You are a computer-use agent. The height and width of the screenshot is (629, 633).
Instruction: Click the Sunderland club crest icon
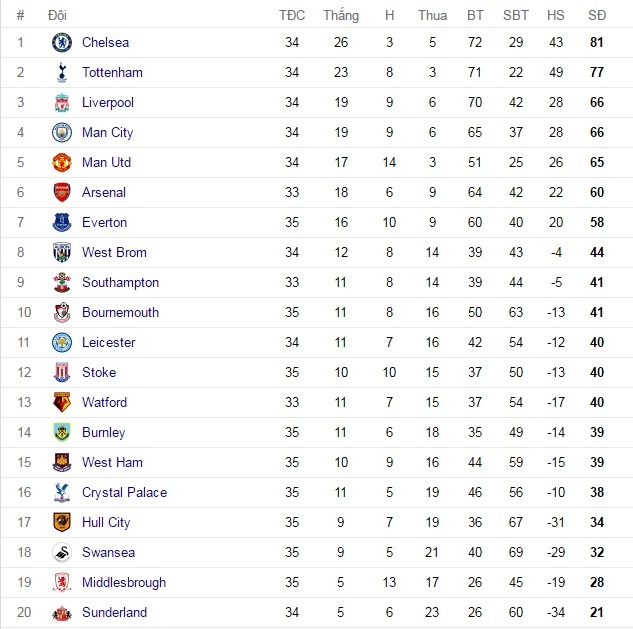point(62,613)
